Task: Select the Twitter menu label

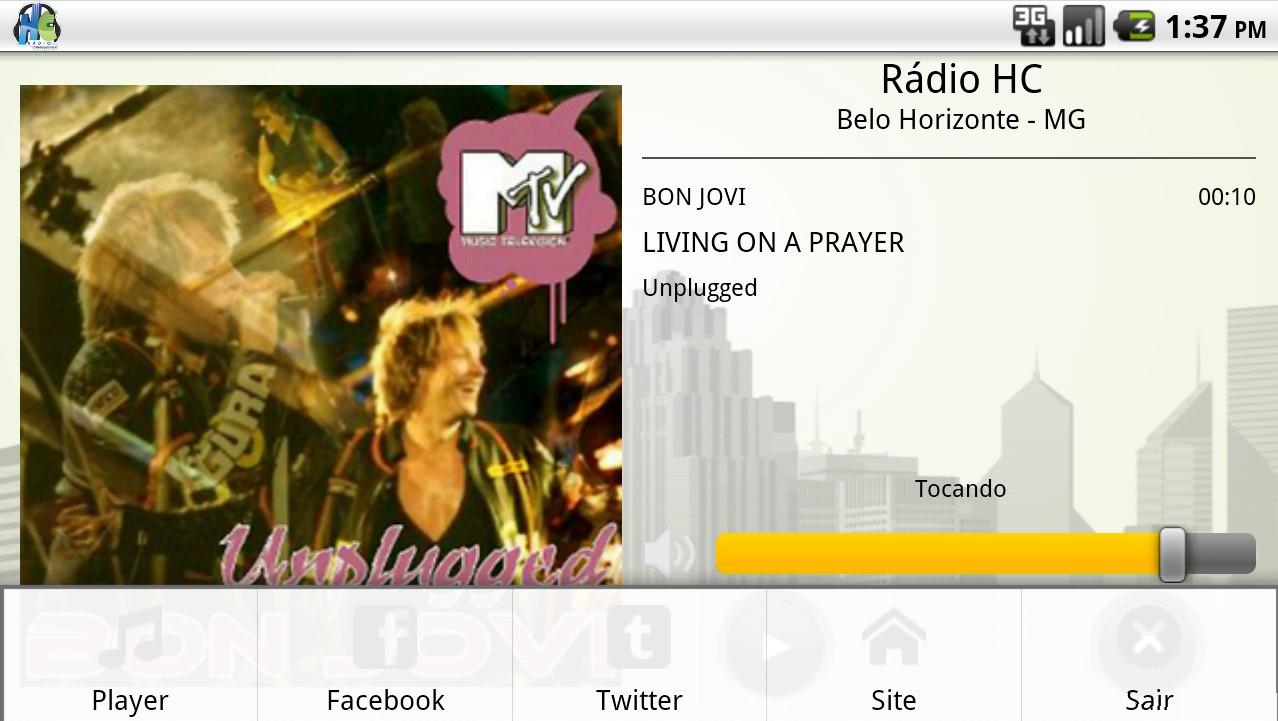Action: (x=639, y=700)
